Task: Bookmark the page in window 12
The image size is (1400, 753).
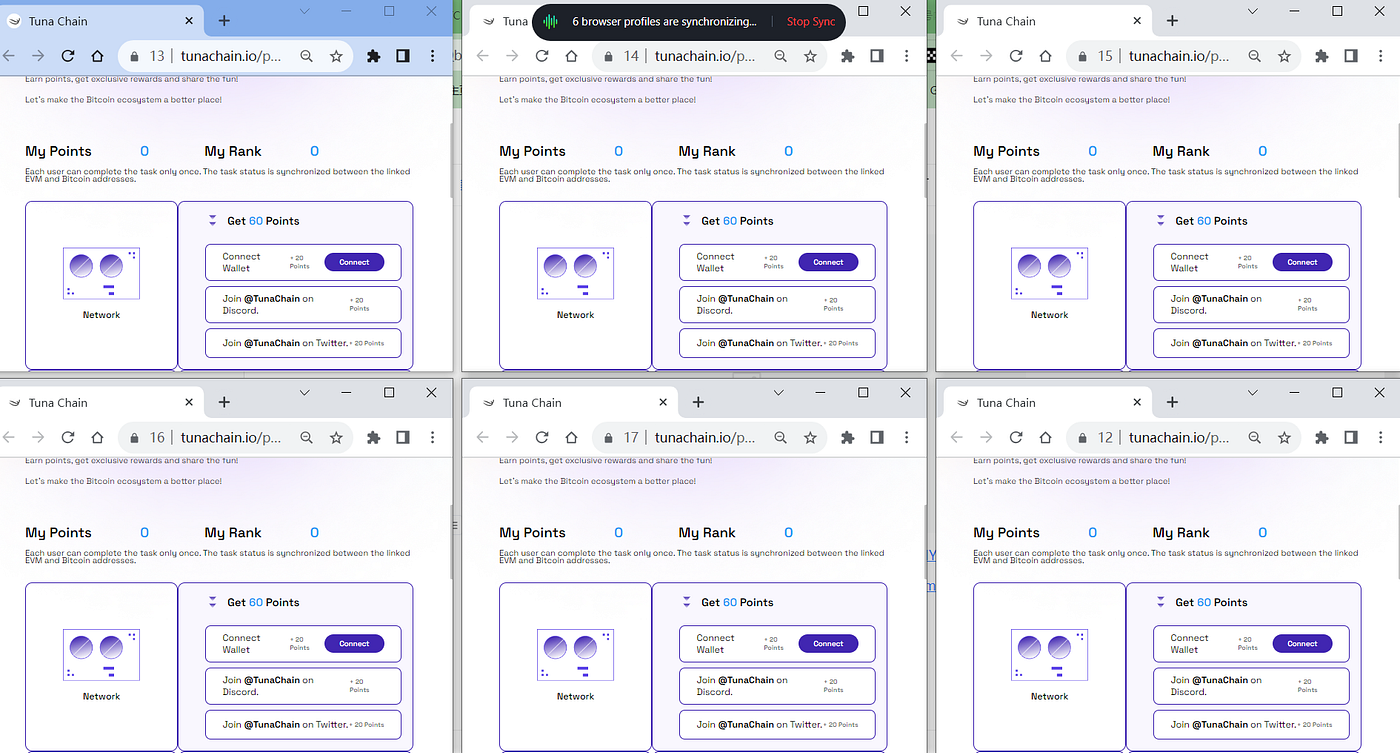Action: [x=1284, y=437]
